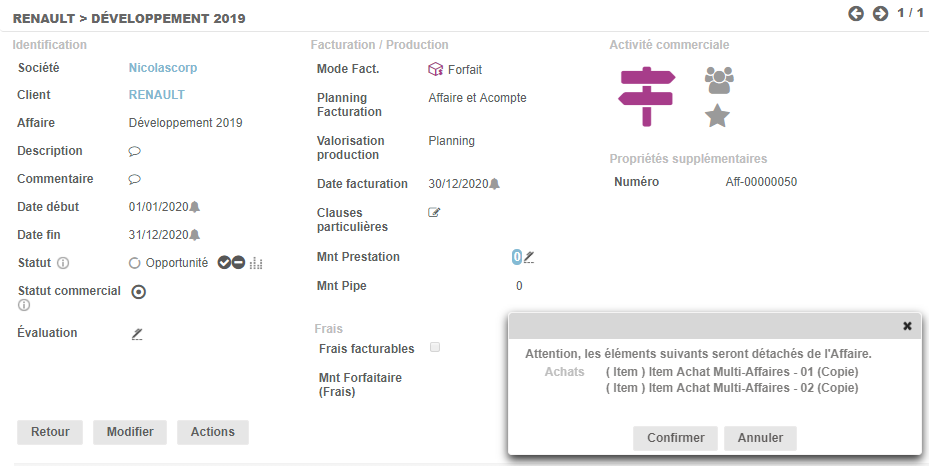The image size is (929, 466).
Task: Click the pencil beside Mnt Prestation
Action: pos(529,257)
